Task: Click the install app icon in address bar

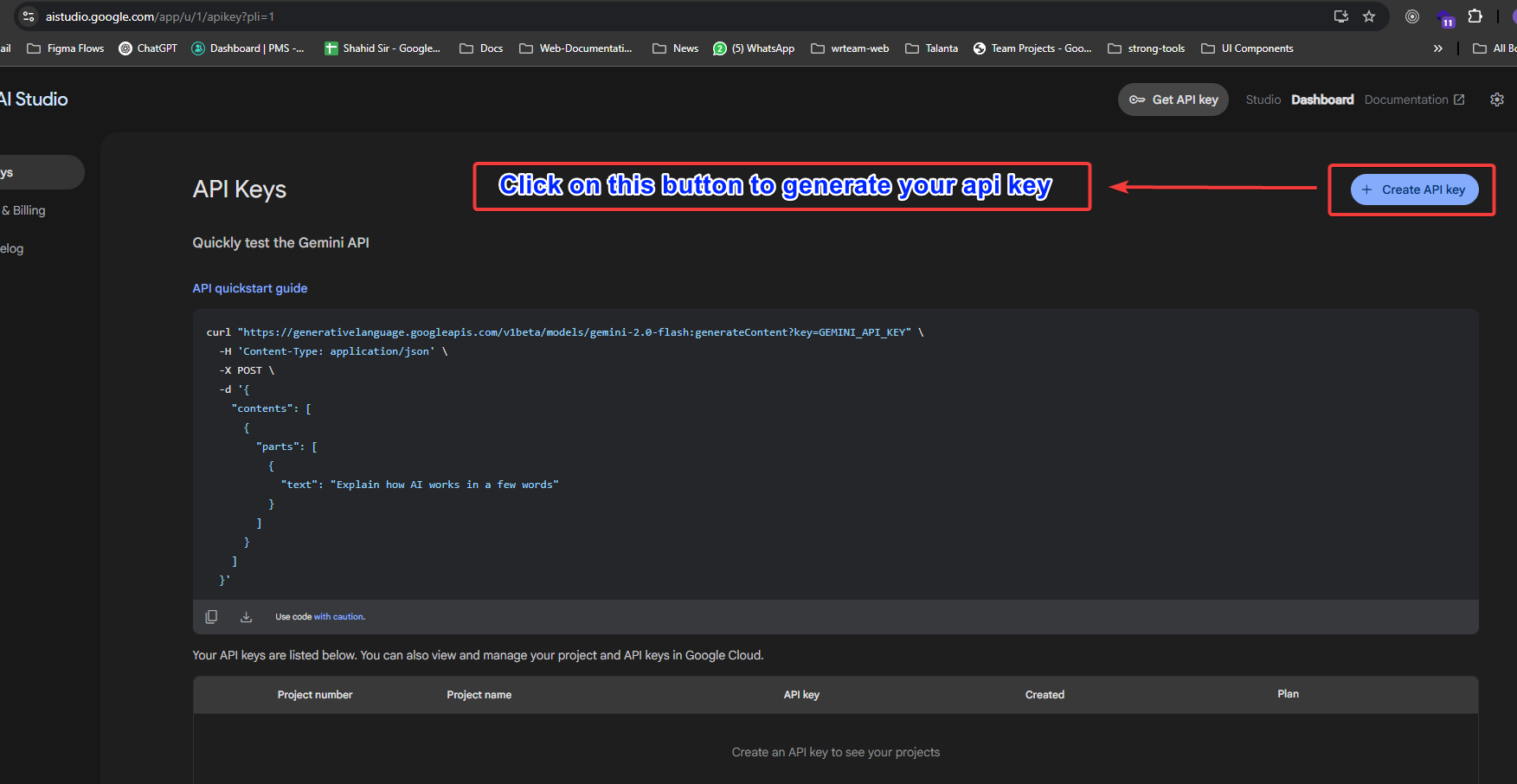Action: click(1341, 16)
